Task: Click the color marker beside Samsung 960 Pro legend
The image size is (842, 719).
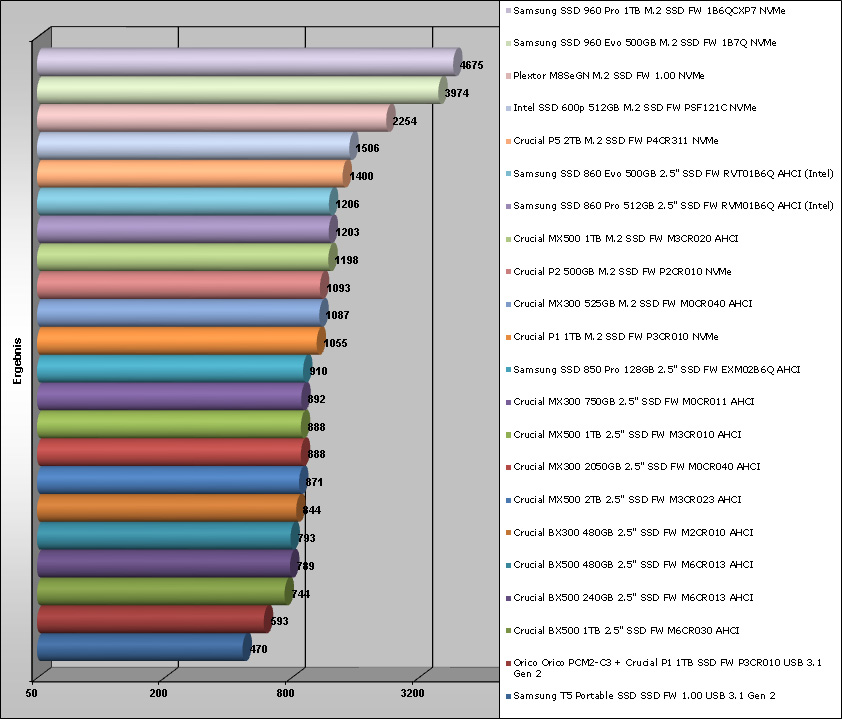Action: click(x=508, y=11)
